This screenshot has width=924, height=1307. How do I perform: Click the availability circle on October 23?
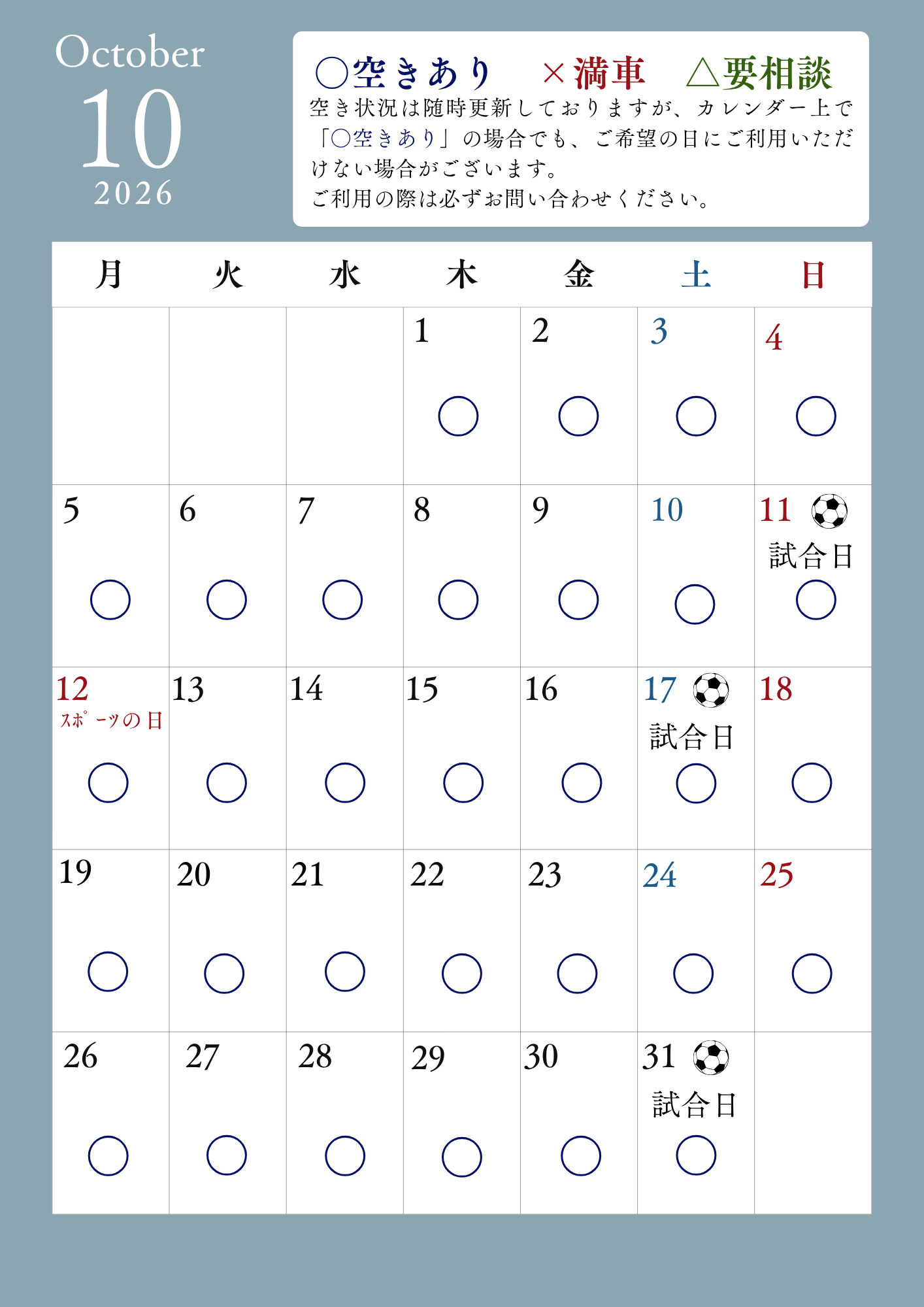[x=577, y=974]
